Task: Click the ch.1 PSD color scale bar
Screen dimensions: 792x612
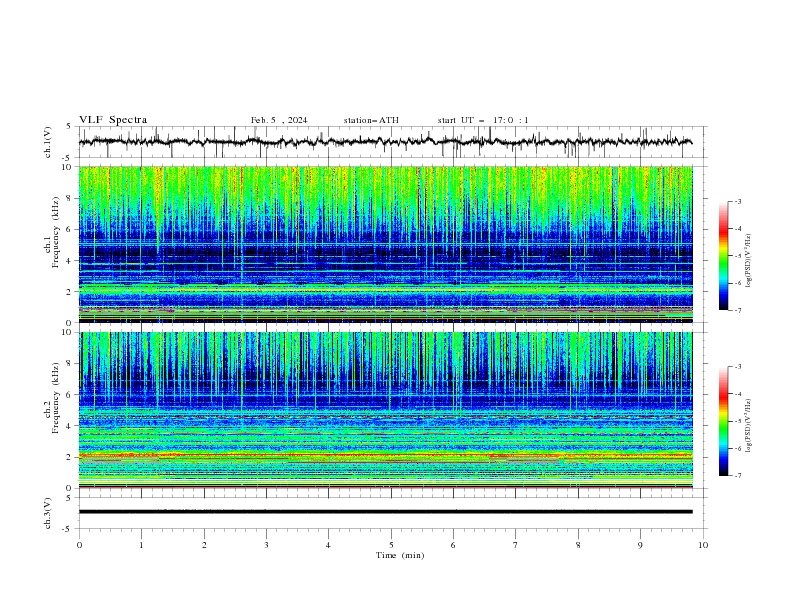Action: pos(723,255)
